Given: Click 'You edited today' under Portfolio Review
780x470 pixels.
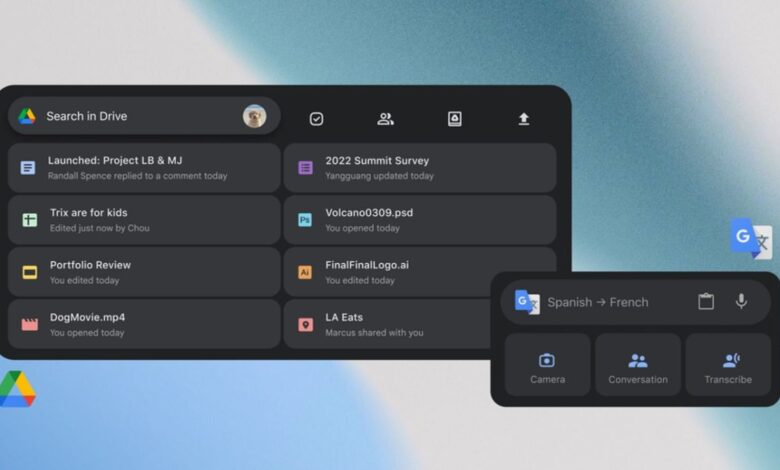Looking at the screenshot, I should pos(85,281).
